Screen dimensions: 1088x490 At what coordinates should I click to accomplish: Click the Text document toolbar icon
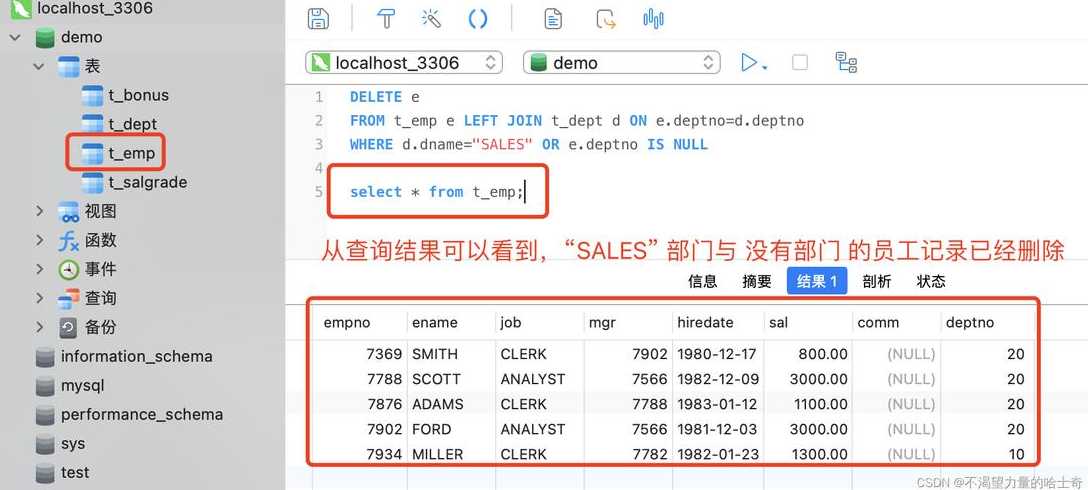[552, 19]
